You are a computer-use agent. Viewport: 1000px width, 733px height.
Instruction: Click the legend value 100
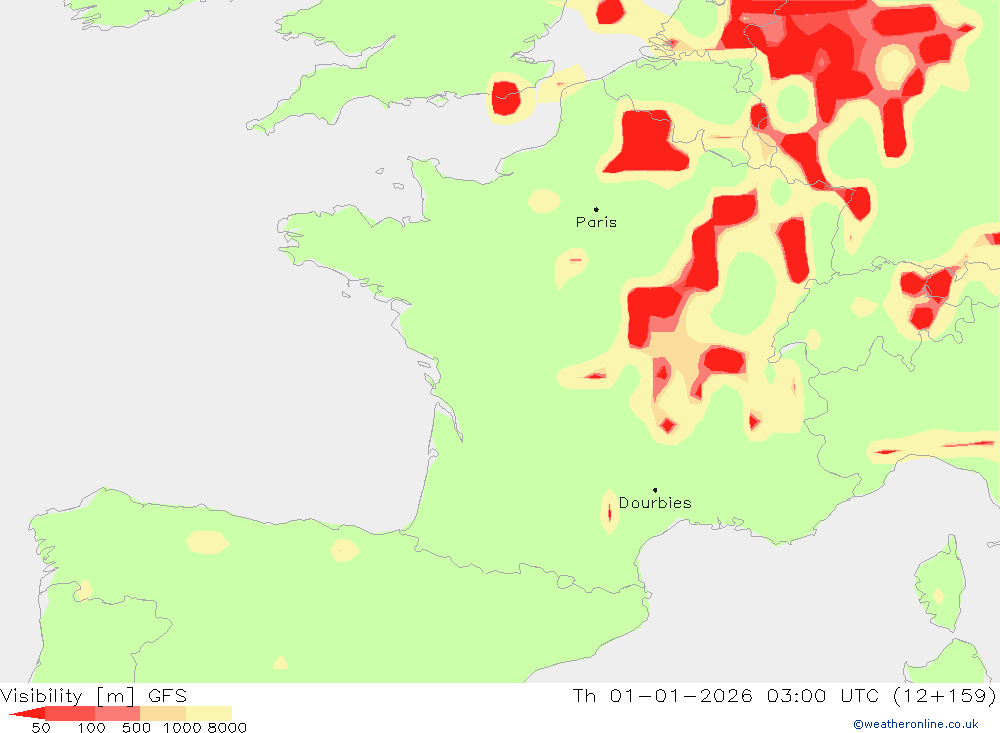click(91, 728)
